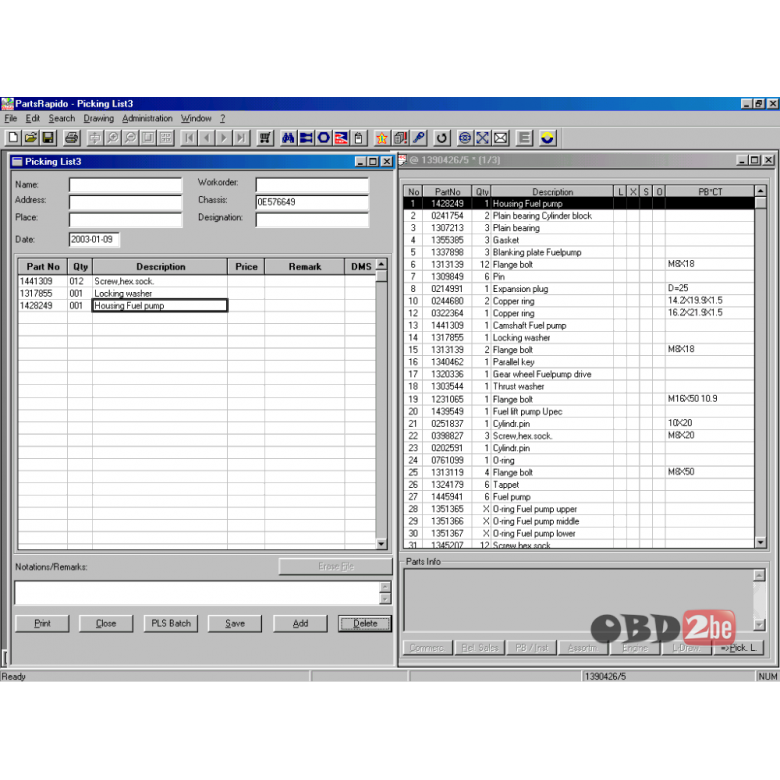This screenshot has width=780, height=780.
Task: Select parts row 1351365 O-ring Fuel pump upper
Action: 579,509
